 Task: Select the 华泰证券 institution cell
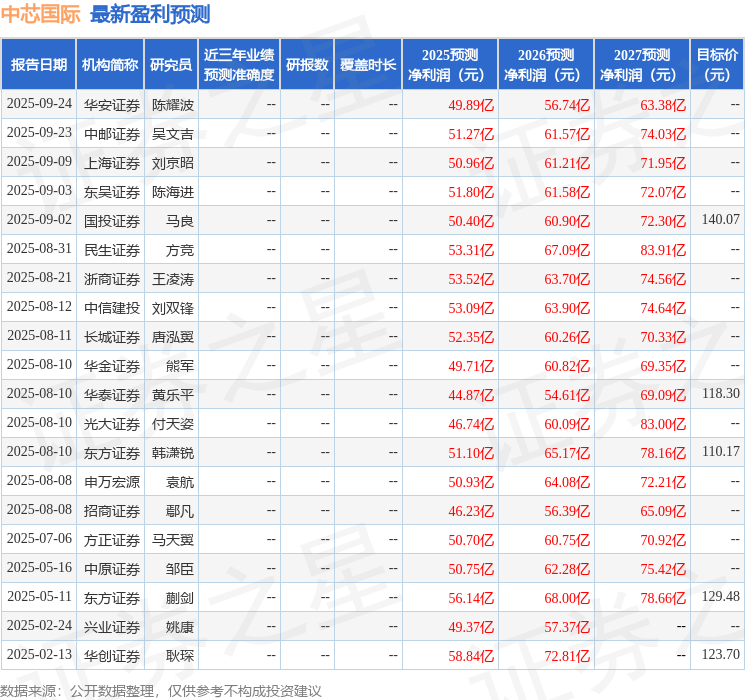(112, 395)
